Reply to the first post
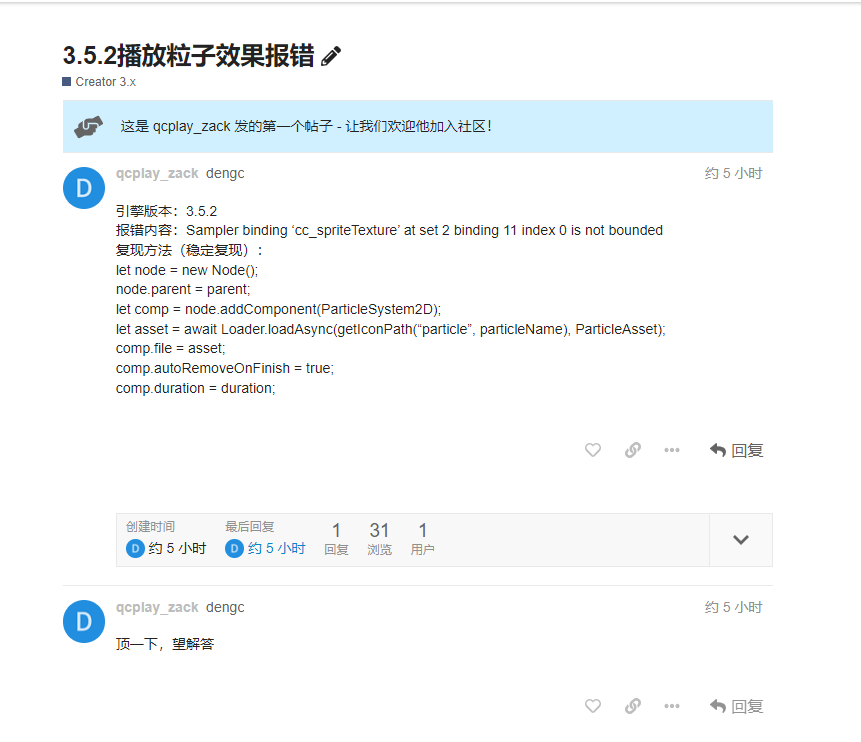The height and width of the screenshot is (742, 861). tap(736, 450)
